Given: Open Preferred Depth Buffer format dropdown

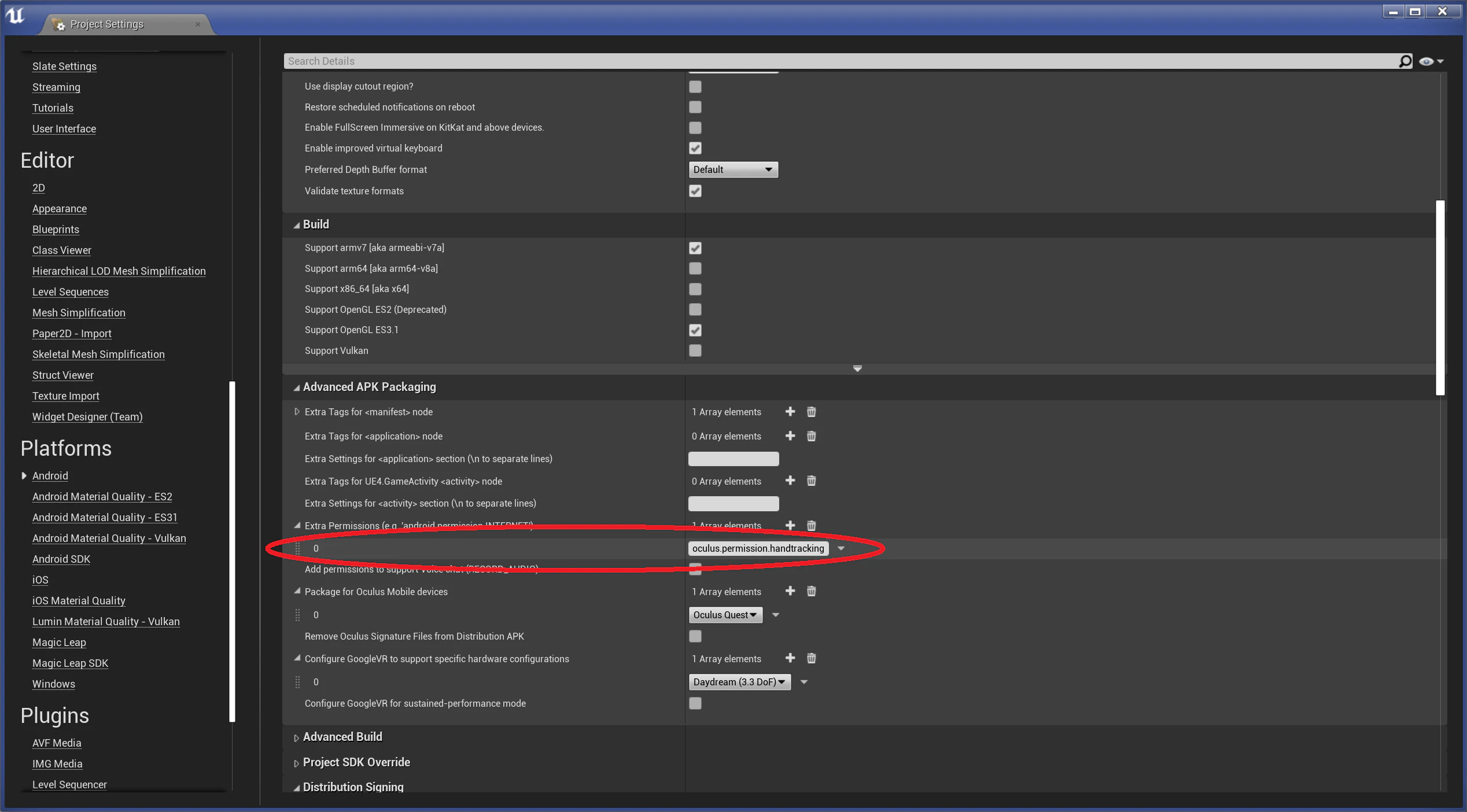Looking at the screenshot, I should [x=733, y=169].
